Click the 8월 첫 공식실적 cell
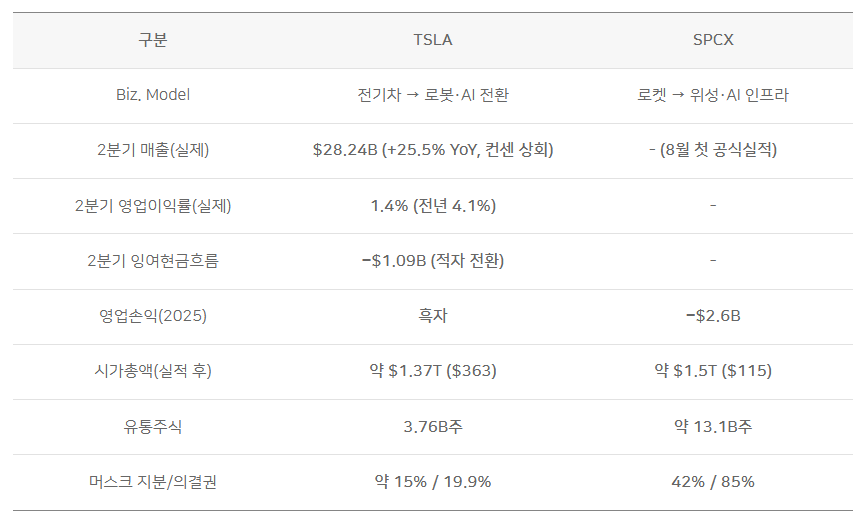This screenshot has width=864, height=518. (x=713, y=150)
